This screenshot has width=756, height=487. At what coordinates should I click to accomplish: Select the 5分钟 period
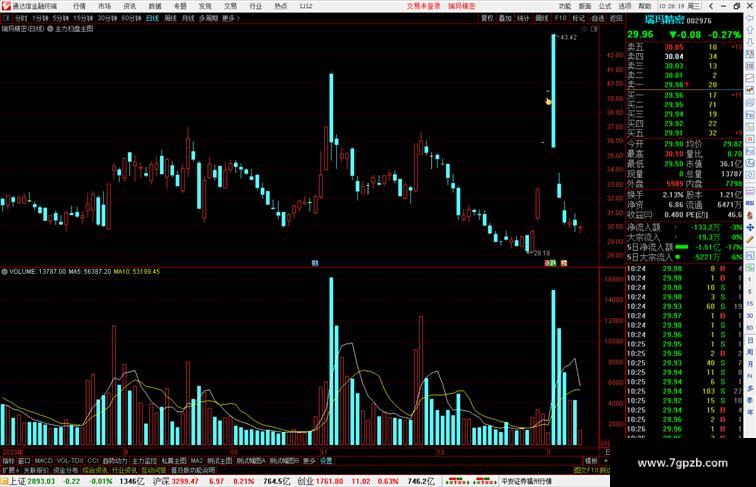(61, 18)
